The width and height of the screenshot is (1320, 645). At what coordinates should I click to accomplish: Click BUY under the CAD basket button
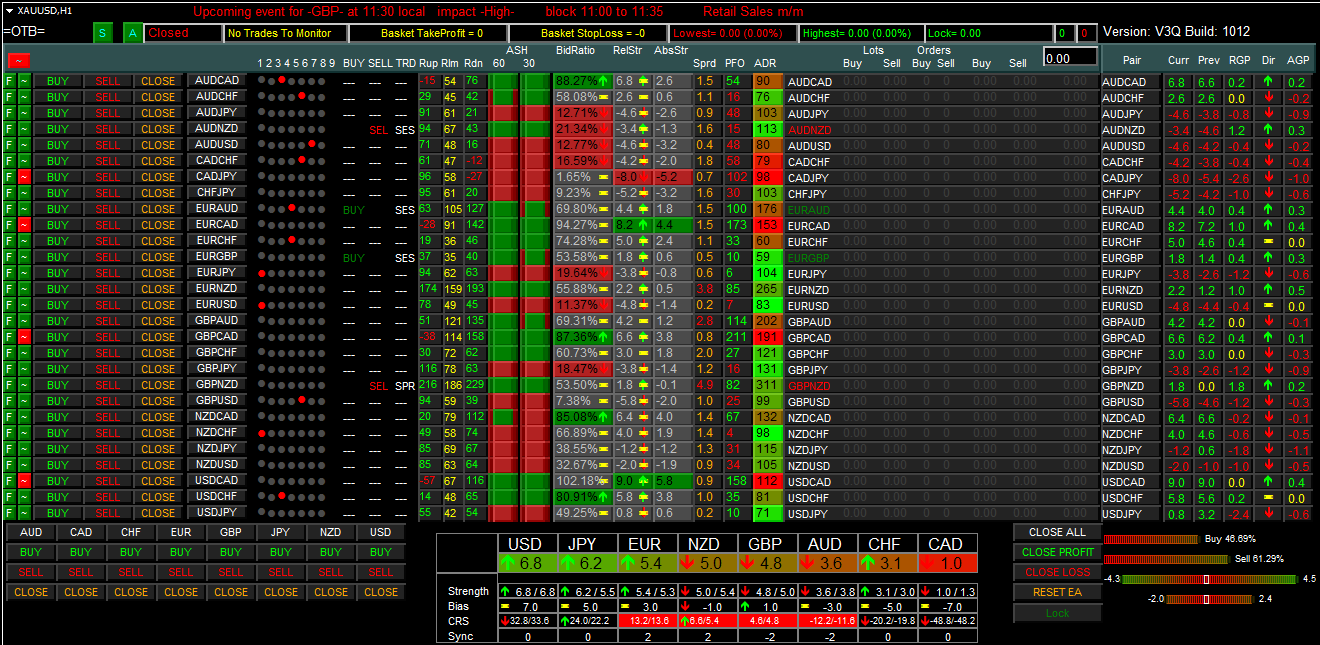point(81,552)
